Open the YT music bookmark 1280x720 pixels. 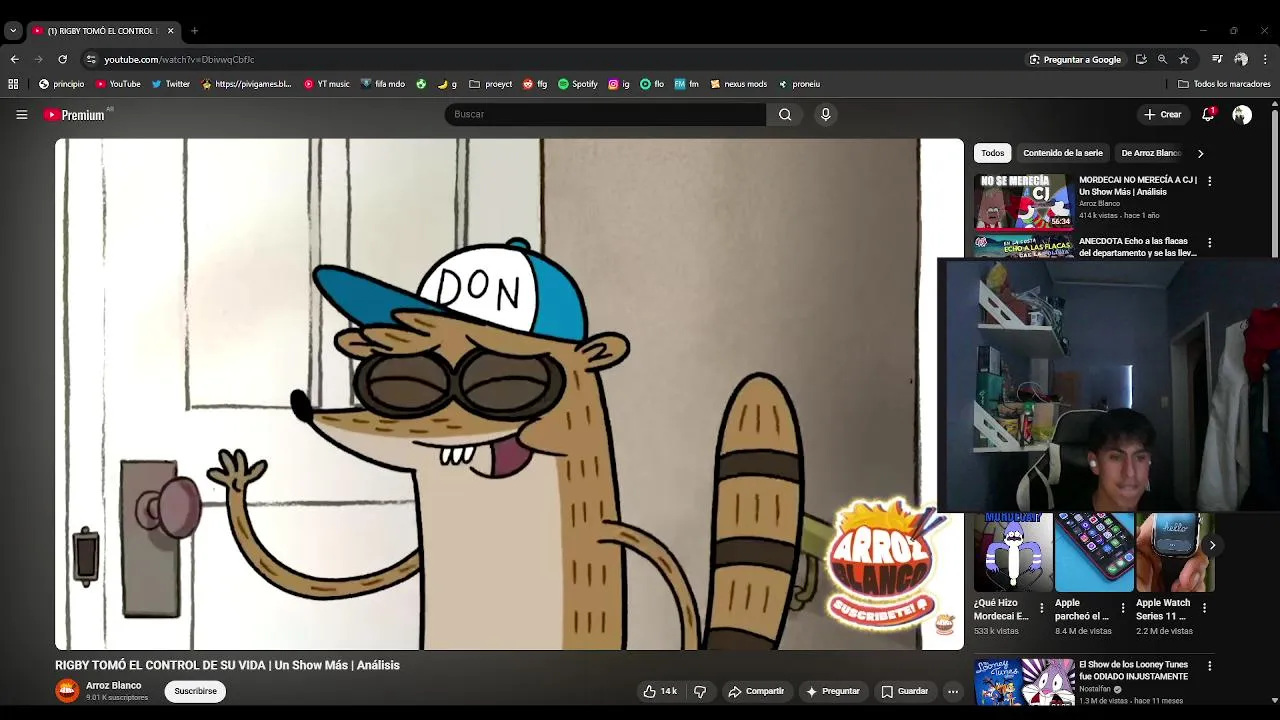327,84
